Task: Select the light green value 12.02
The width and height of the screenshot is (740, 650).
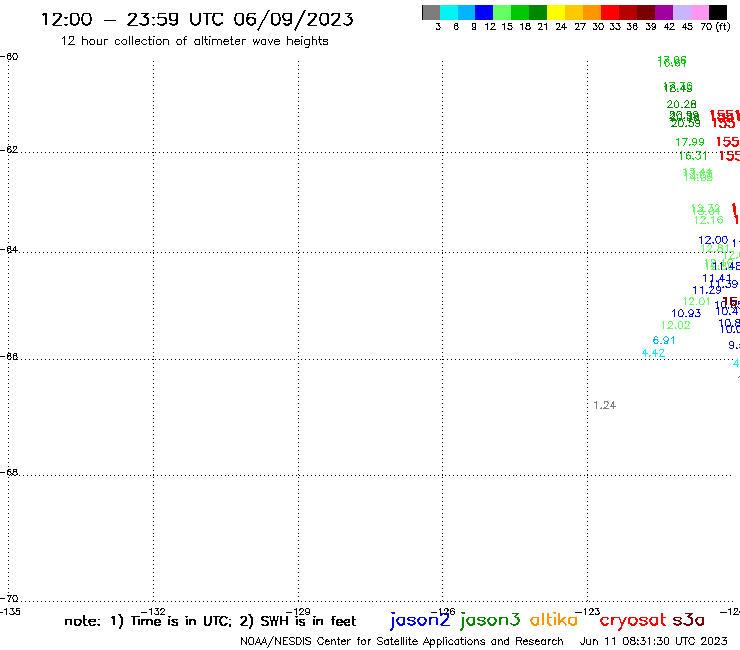Action: click(x=675, y=325)
